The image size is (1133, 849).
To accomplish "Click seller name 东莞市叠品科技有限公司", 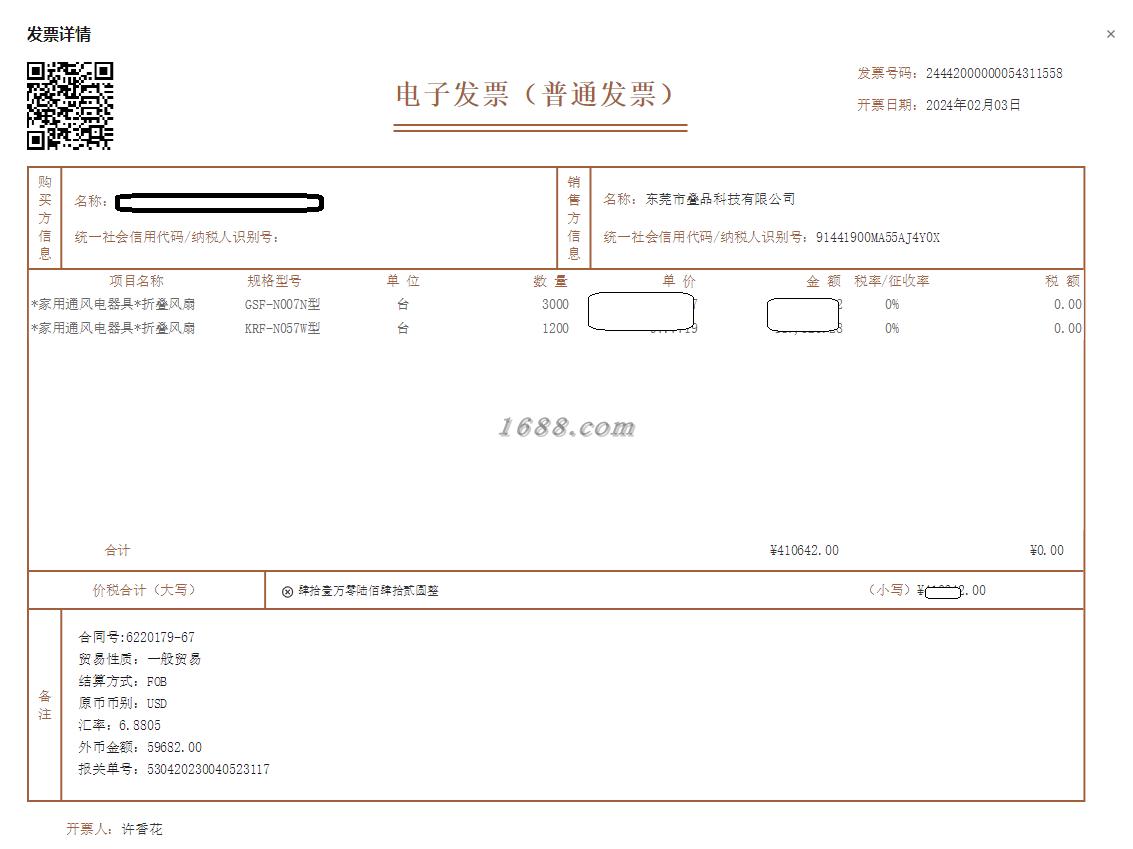I will [720, 199].
